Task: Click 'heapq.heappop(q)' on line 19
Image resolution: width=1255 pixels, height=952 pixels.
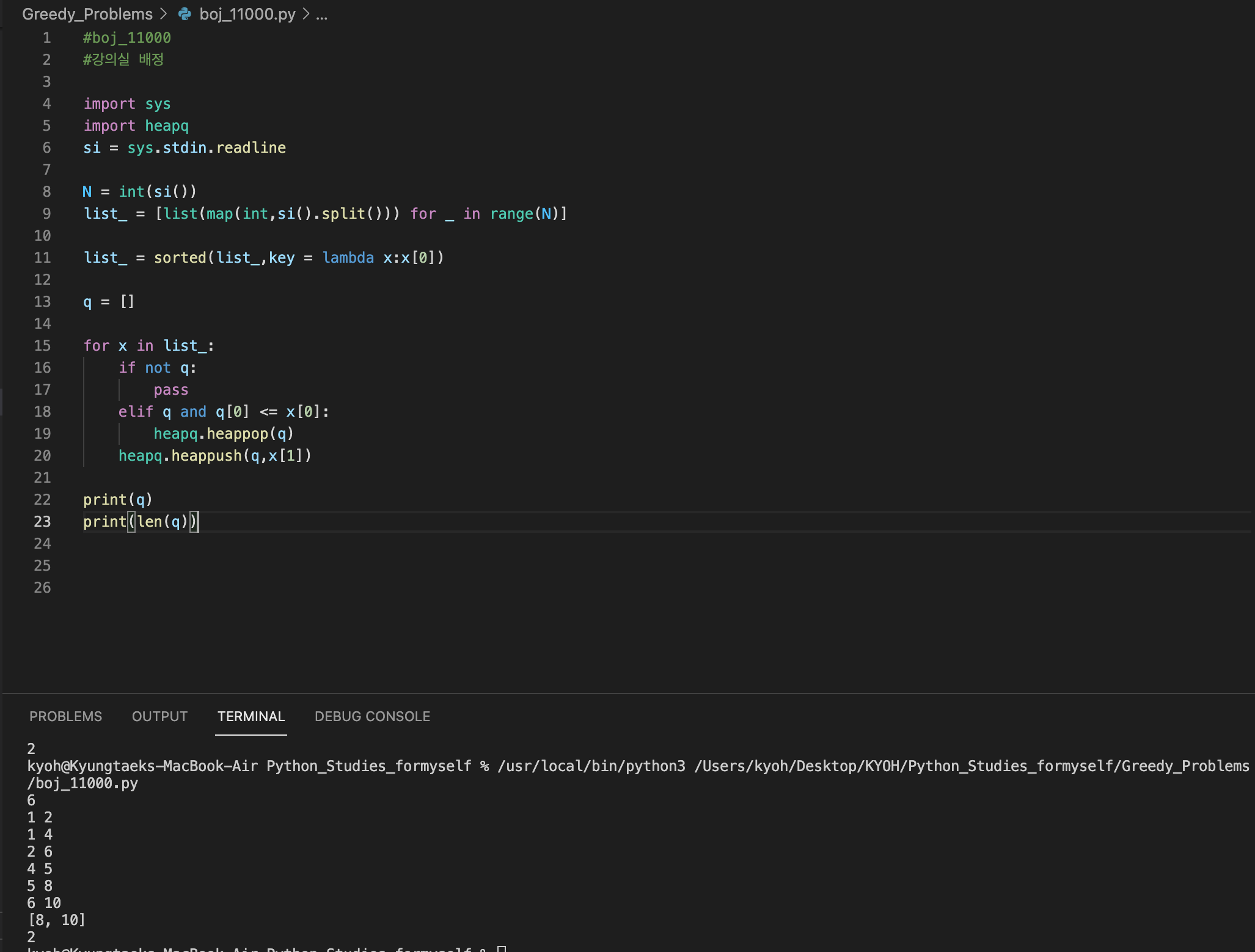Action: [x=224, y=434]
